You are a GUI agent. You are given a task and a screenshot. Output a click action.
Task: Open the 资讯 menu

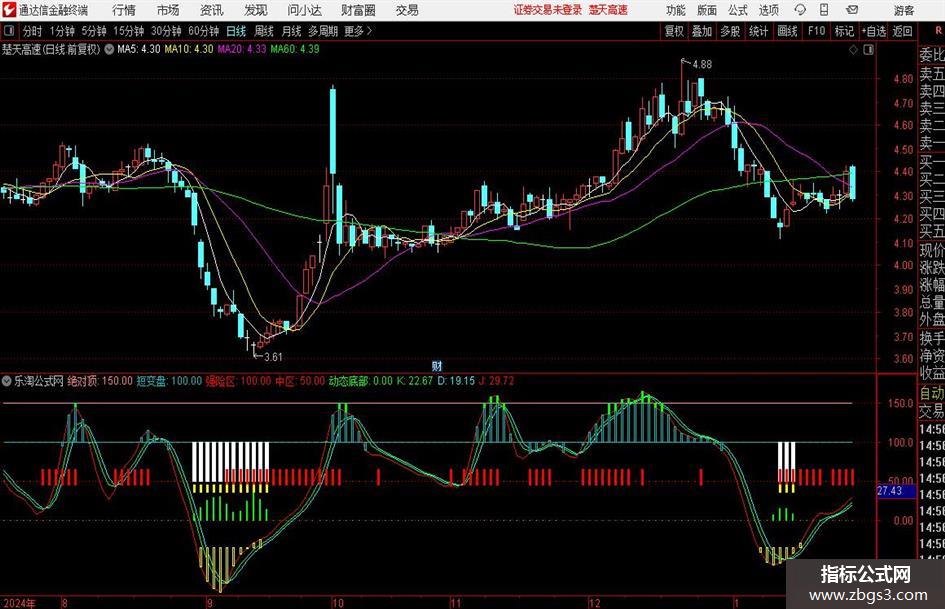click(x=212, y=10)
